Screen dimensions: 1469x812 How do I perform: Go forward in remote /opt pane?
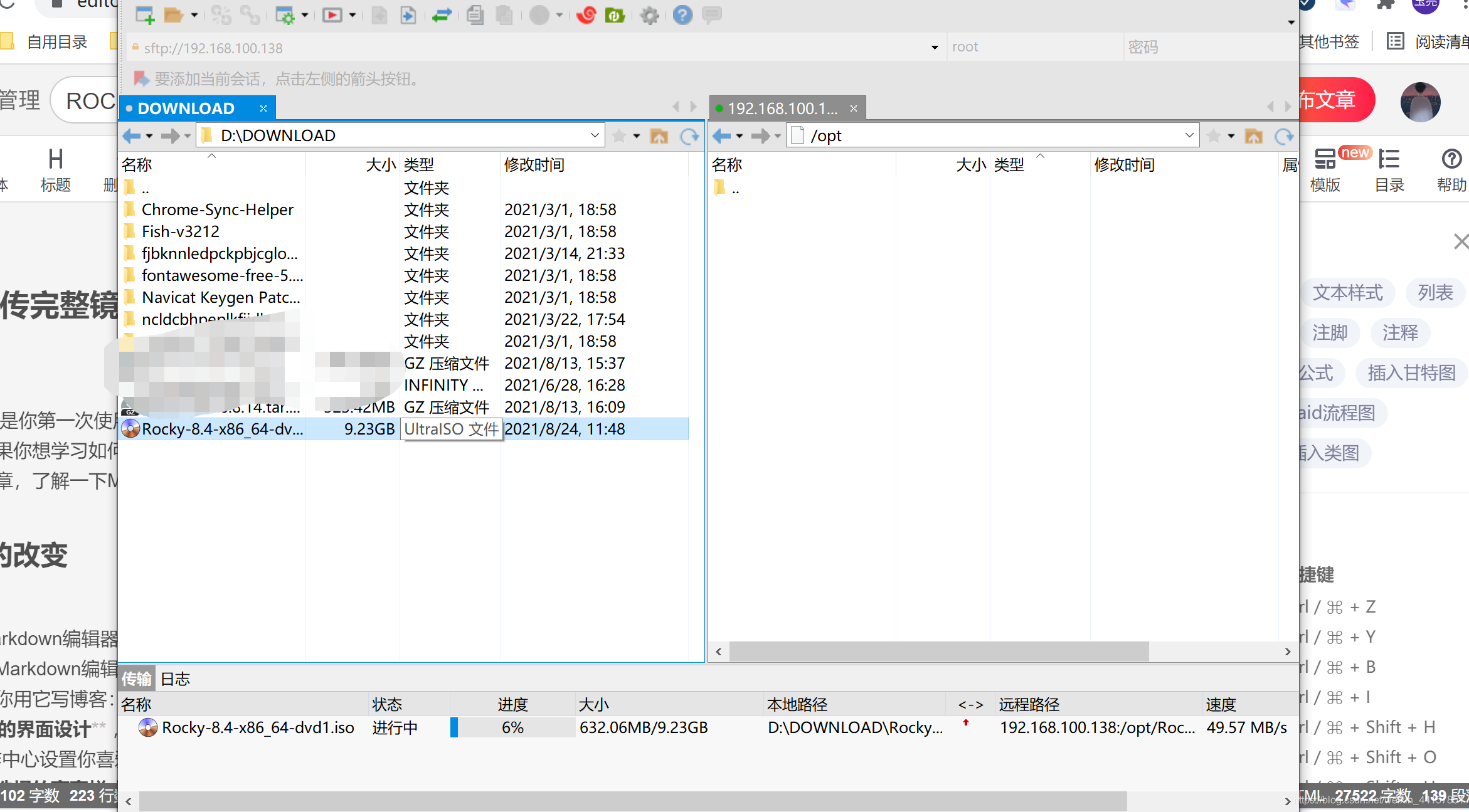pos(760,135)
